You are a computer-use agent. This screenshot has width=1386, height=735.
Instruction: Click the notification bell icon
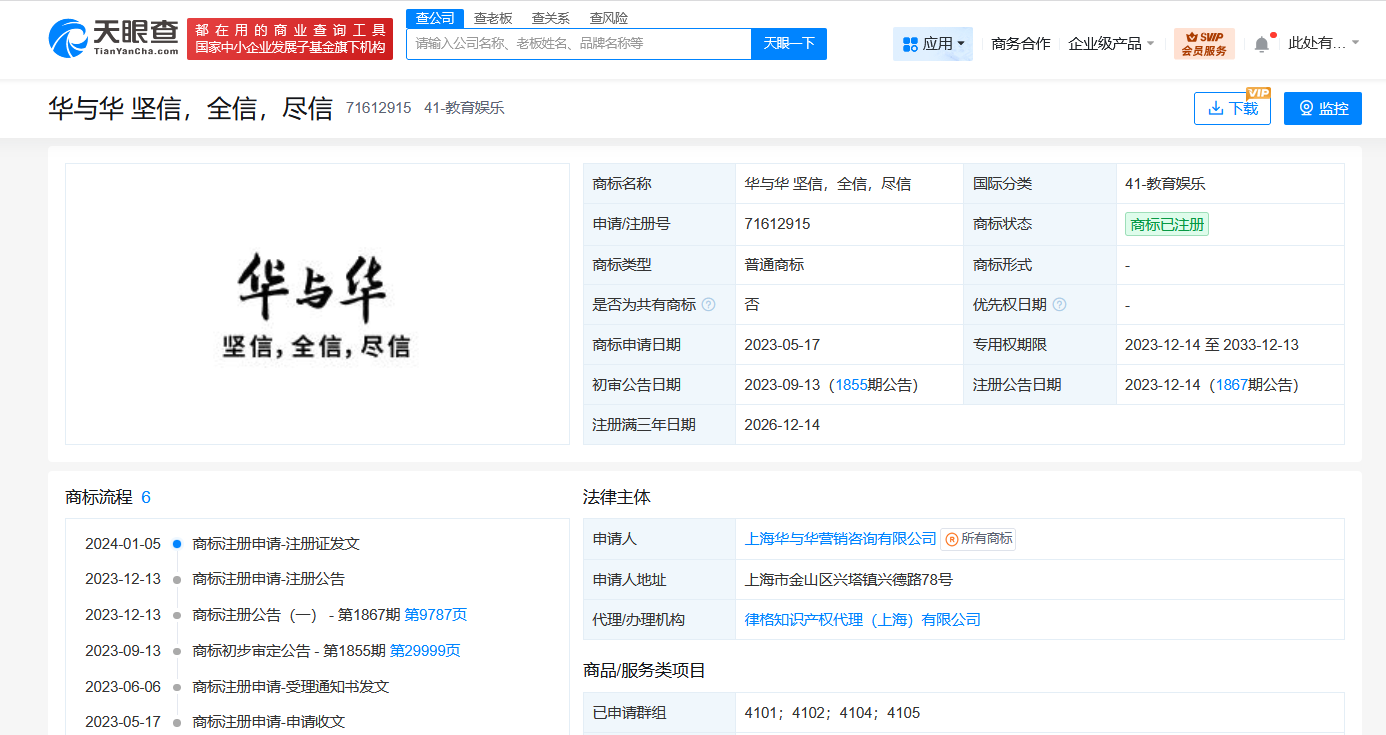[1262, 44]
